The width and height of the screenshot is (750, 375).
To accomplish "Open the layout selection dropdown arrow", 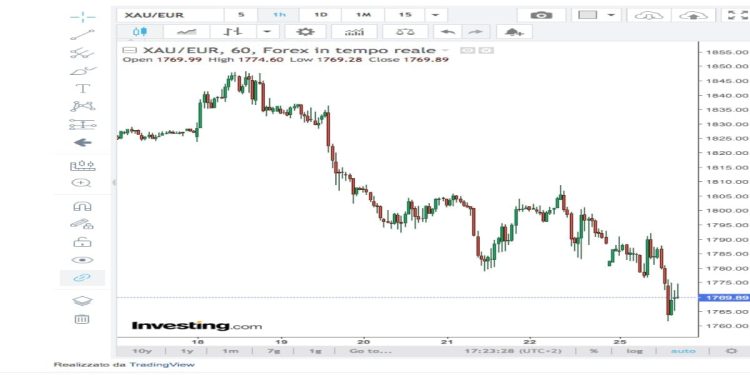I will point(611,15).
